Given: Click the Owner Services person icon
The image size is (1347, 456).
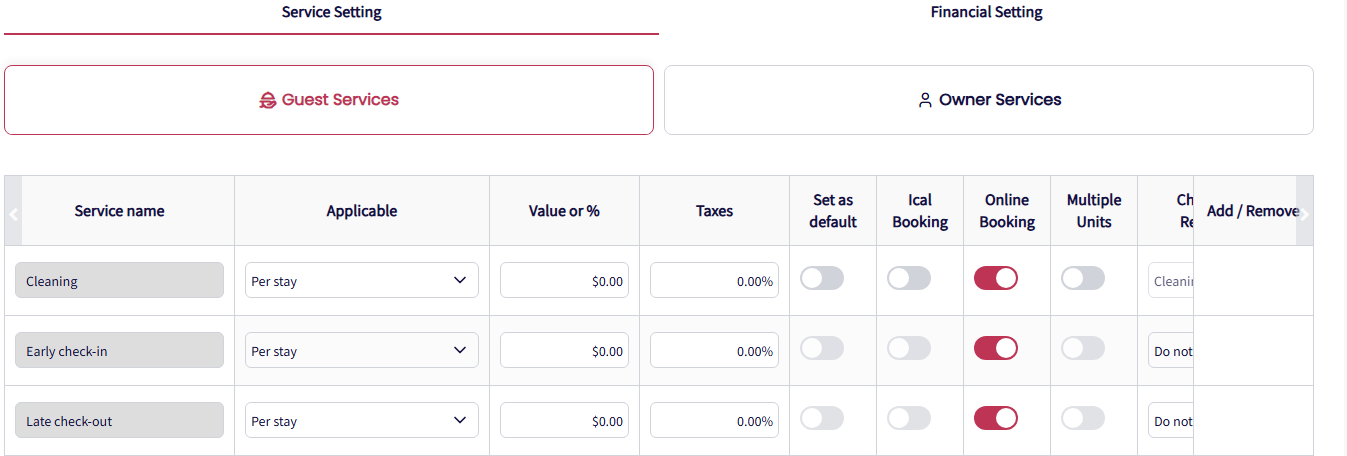Looking at the screenshot, I should coord(924,100).
